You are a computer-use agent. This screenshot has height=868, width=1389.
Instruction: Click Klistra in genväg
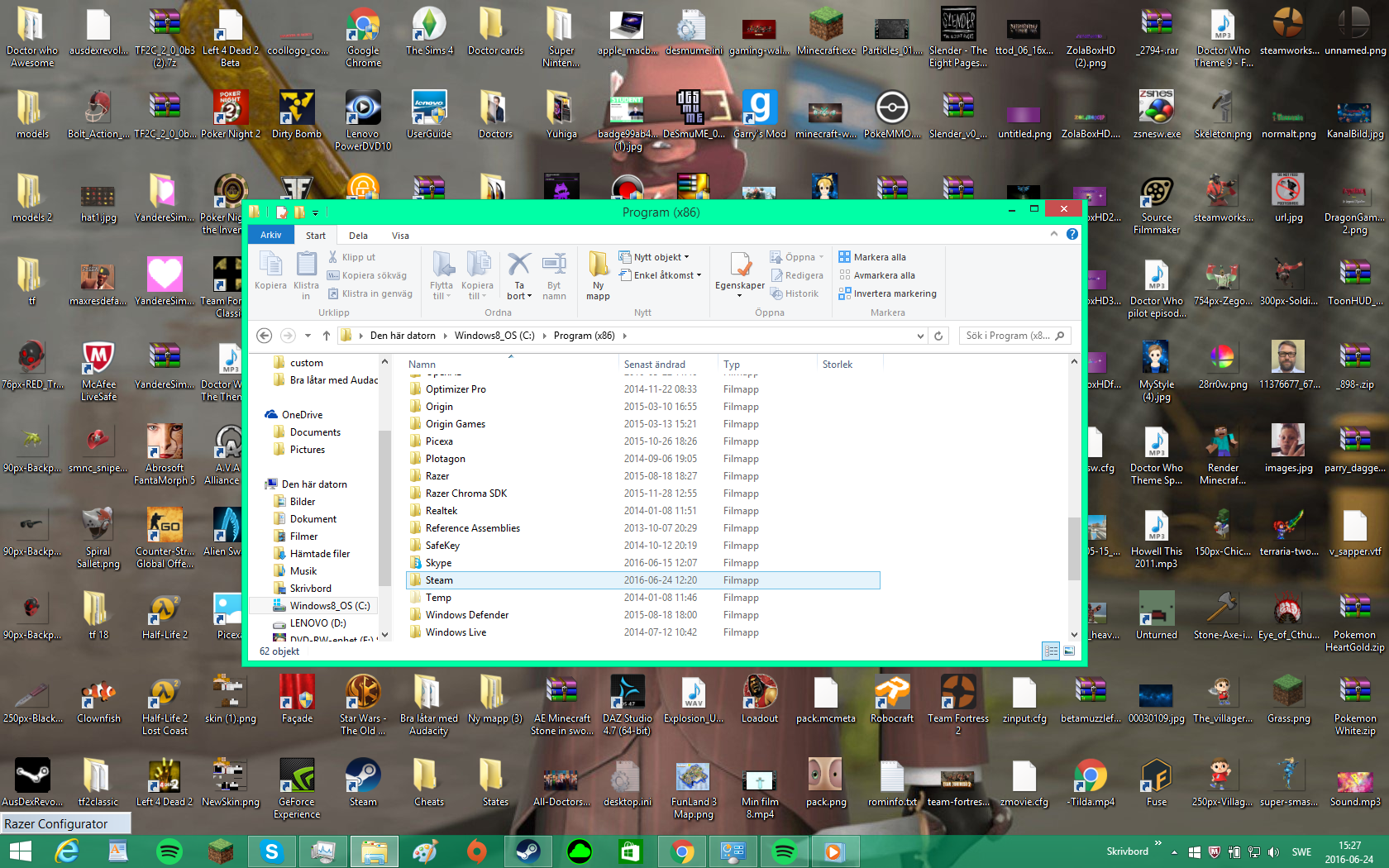370,293
